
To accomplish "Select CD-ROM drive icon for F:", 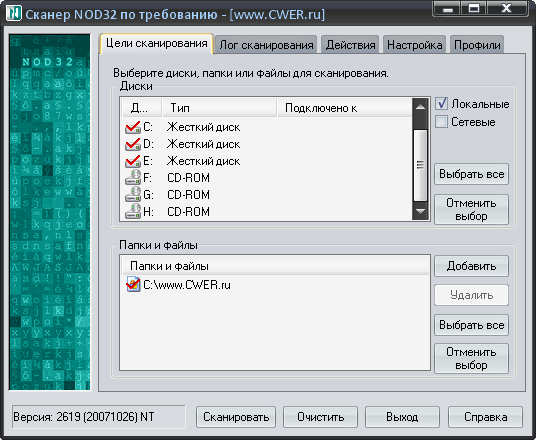I will coord(133,178).
